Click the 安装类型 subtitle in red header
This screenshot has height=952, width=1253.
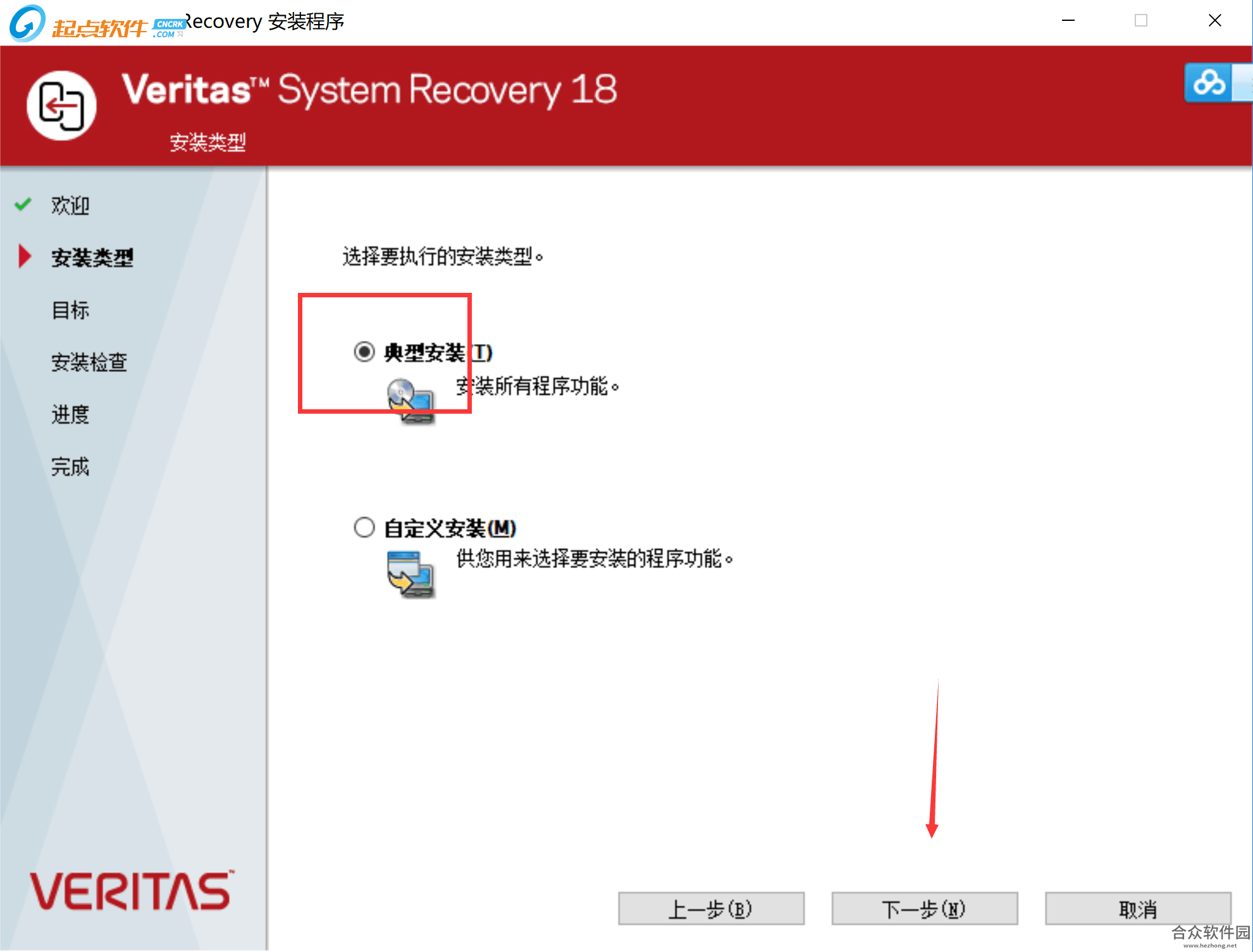click(x=207, y=142)
